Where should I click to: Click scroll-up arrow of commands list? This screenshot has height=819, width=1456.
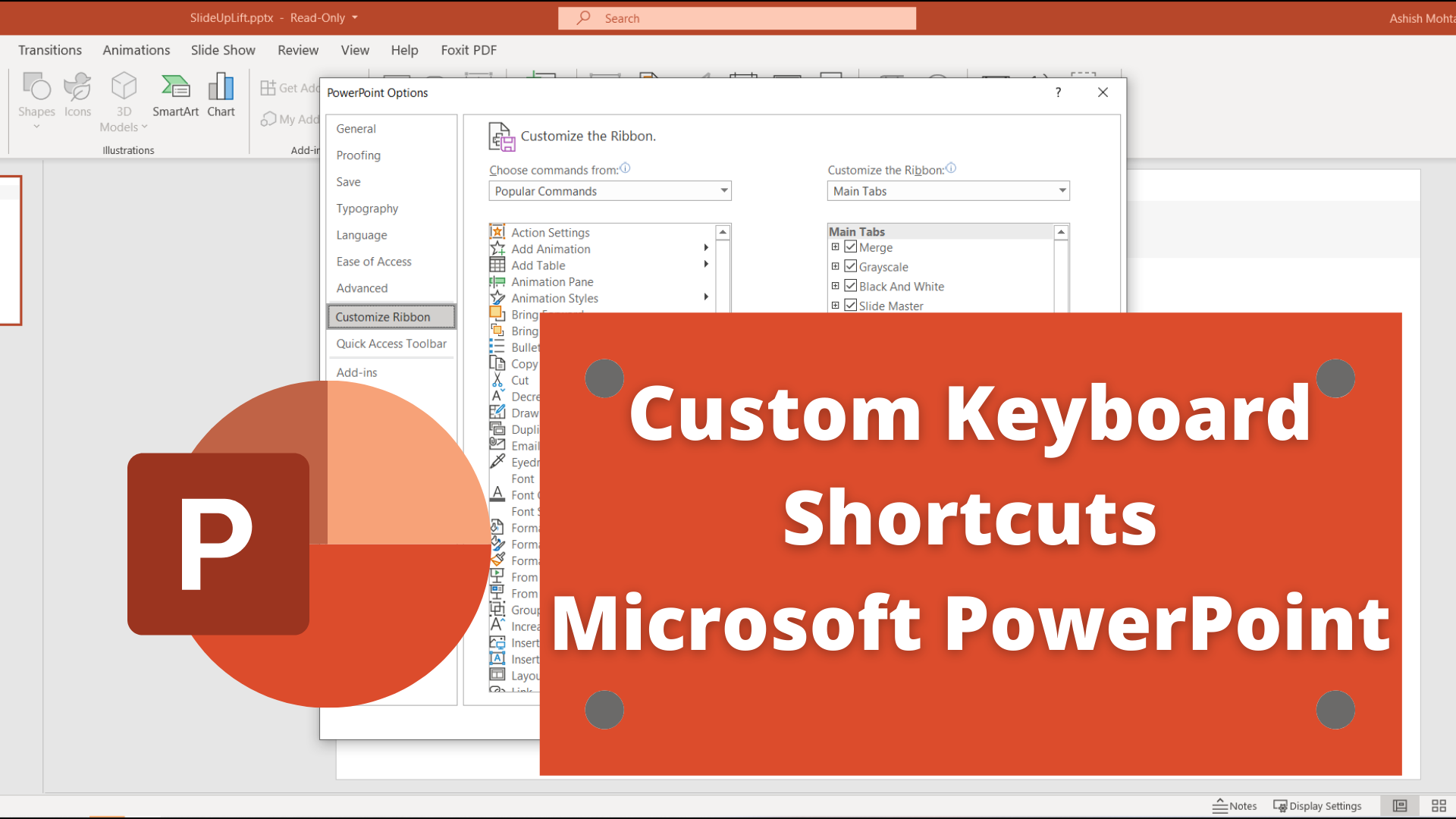[x=723, y=232]
